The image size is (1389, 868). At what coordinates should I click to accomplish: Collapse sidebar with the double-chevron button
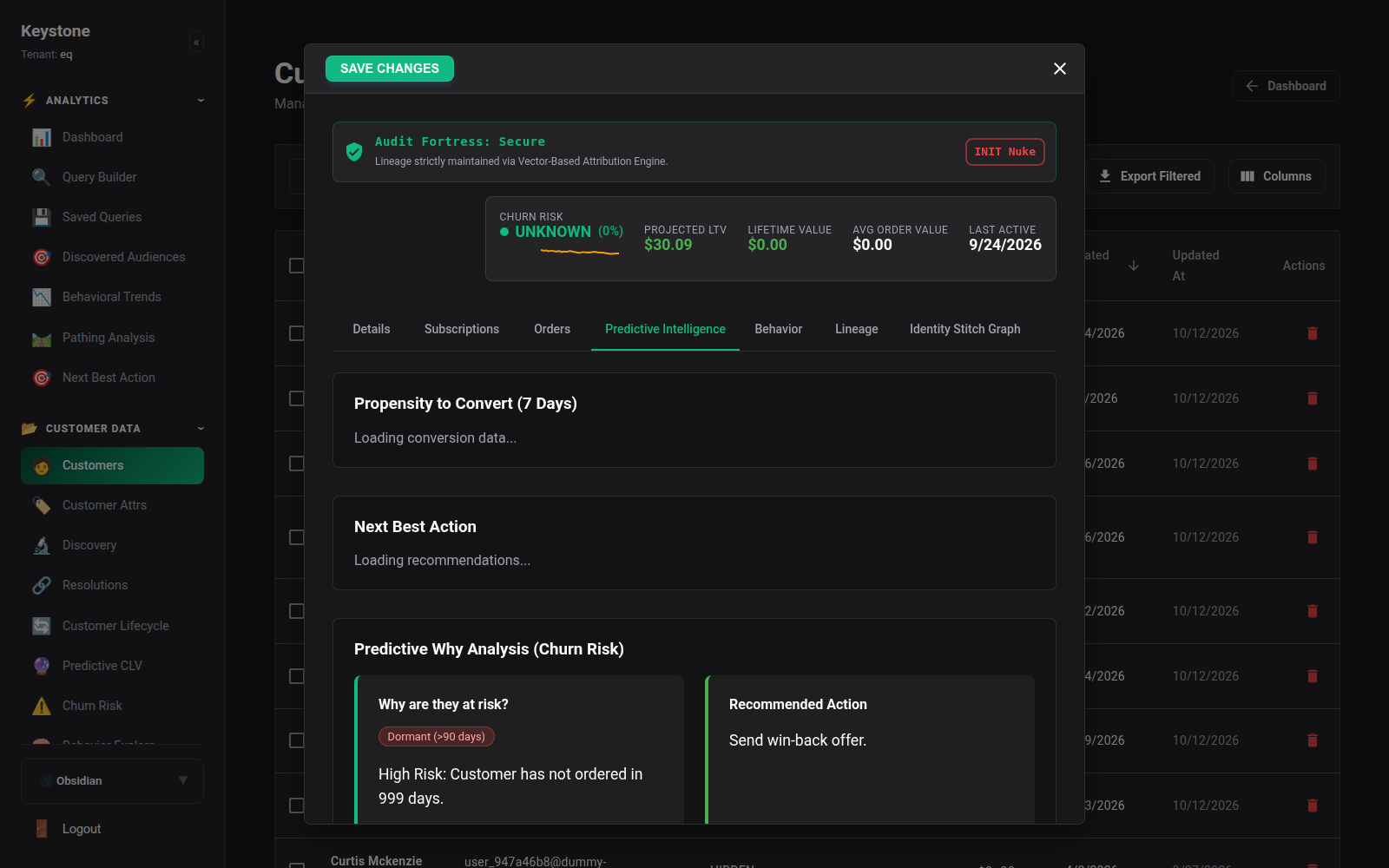point(196,42)
